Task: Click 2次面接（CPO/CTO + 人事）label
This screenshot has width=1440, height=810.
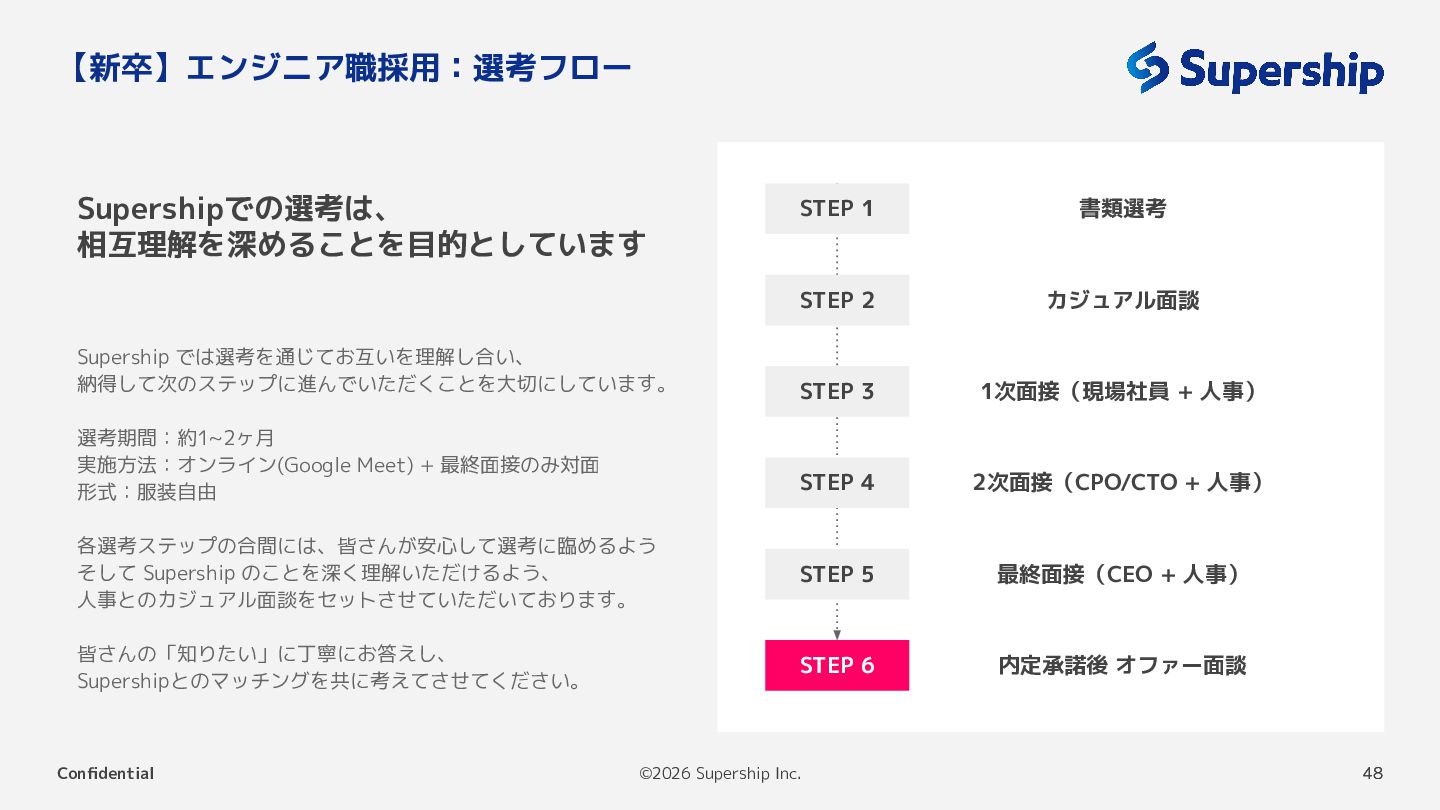Action: [1122, 483]
